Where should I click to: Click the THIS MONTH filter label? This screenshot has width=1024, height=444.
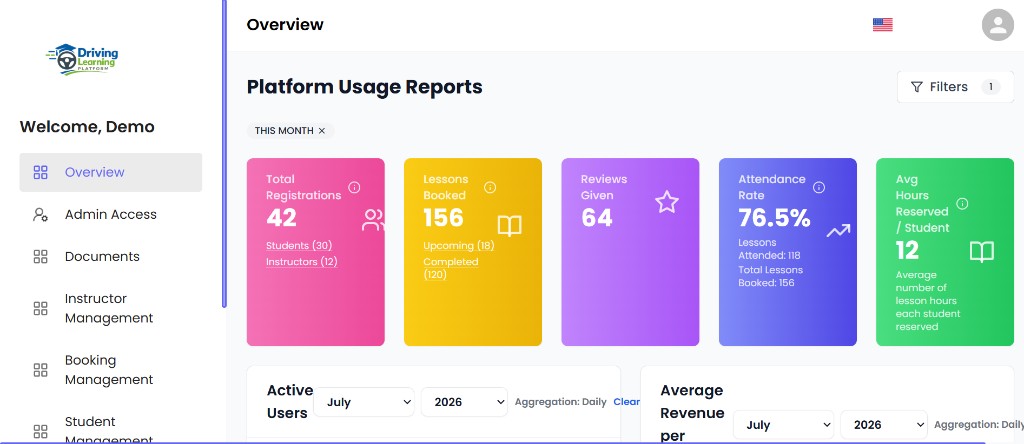pos(284,131)
